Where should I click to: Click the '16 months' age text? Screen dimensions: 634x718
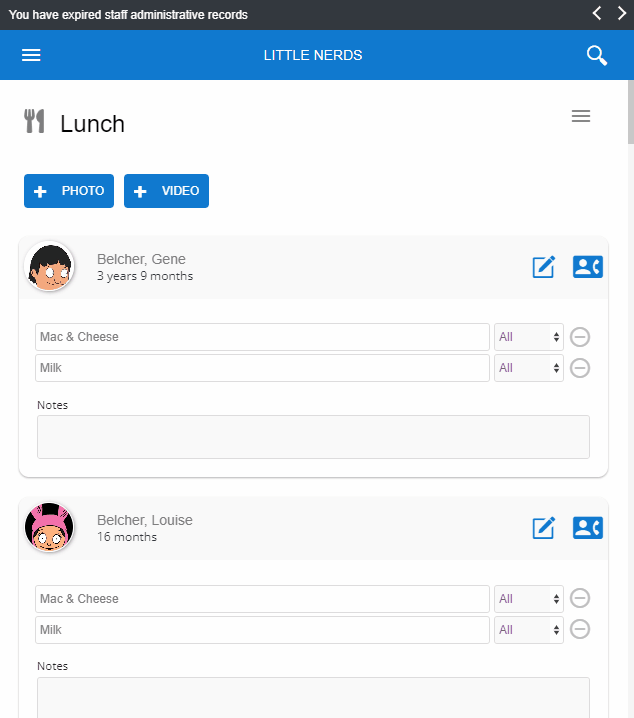pyautogui.click(x=127, y=537)
